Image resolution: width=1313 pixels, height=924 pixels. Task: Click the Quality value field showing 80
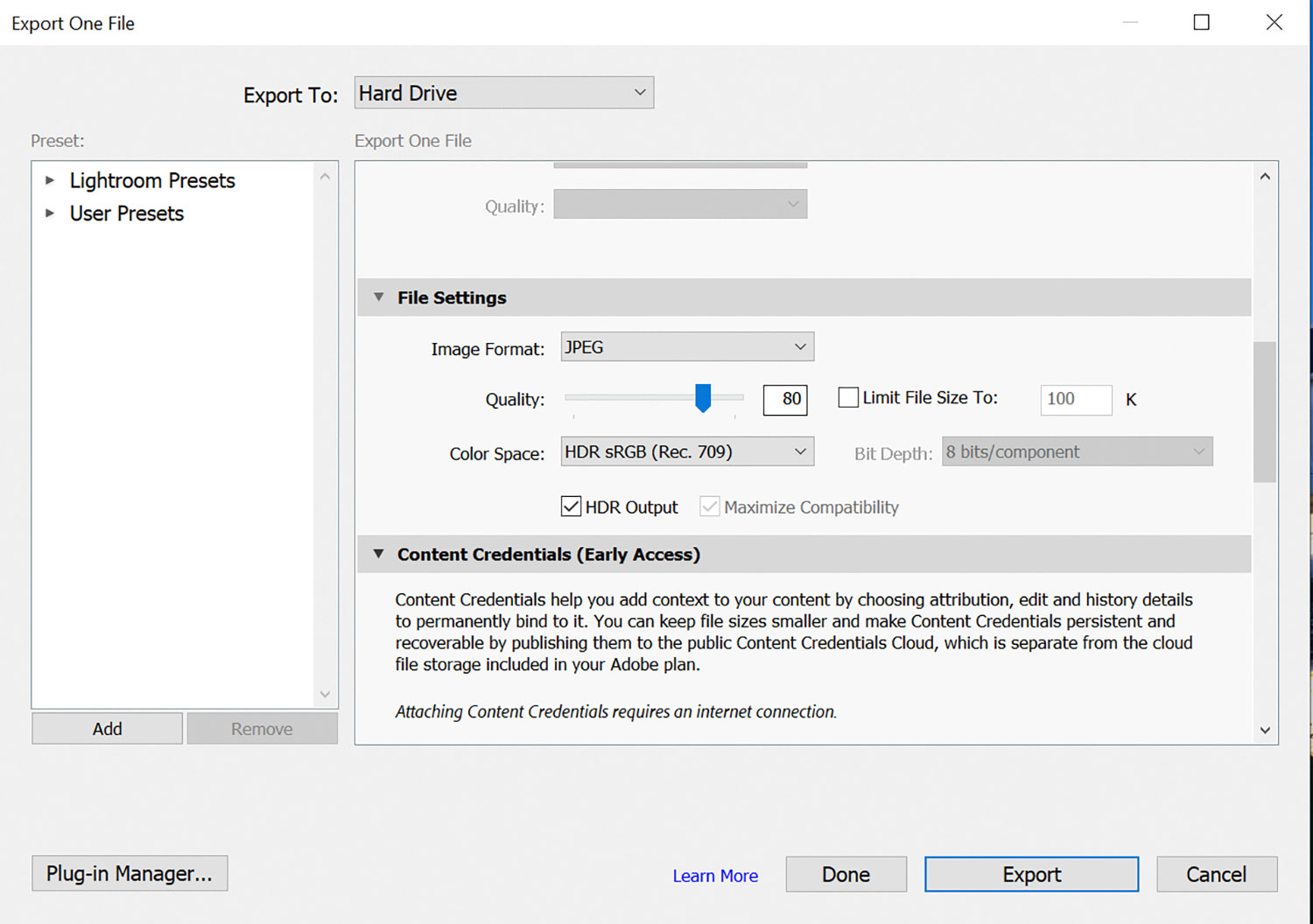click(785, 400)
